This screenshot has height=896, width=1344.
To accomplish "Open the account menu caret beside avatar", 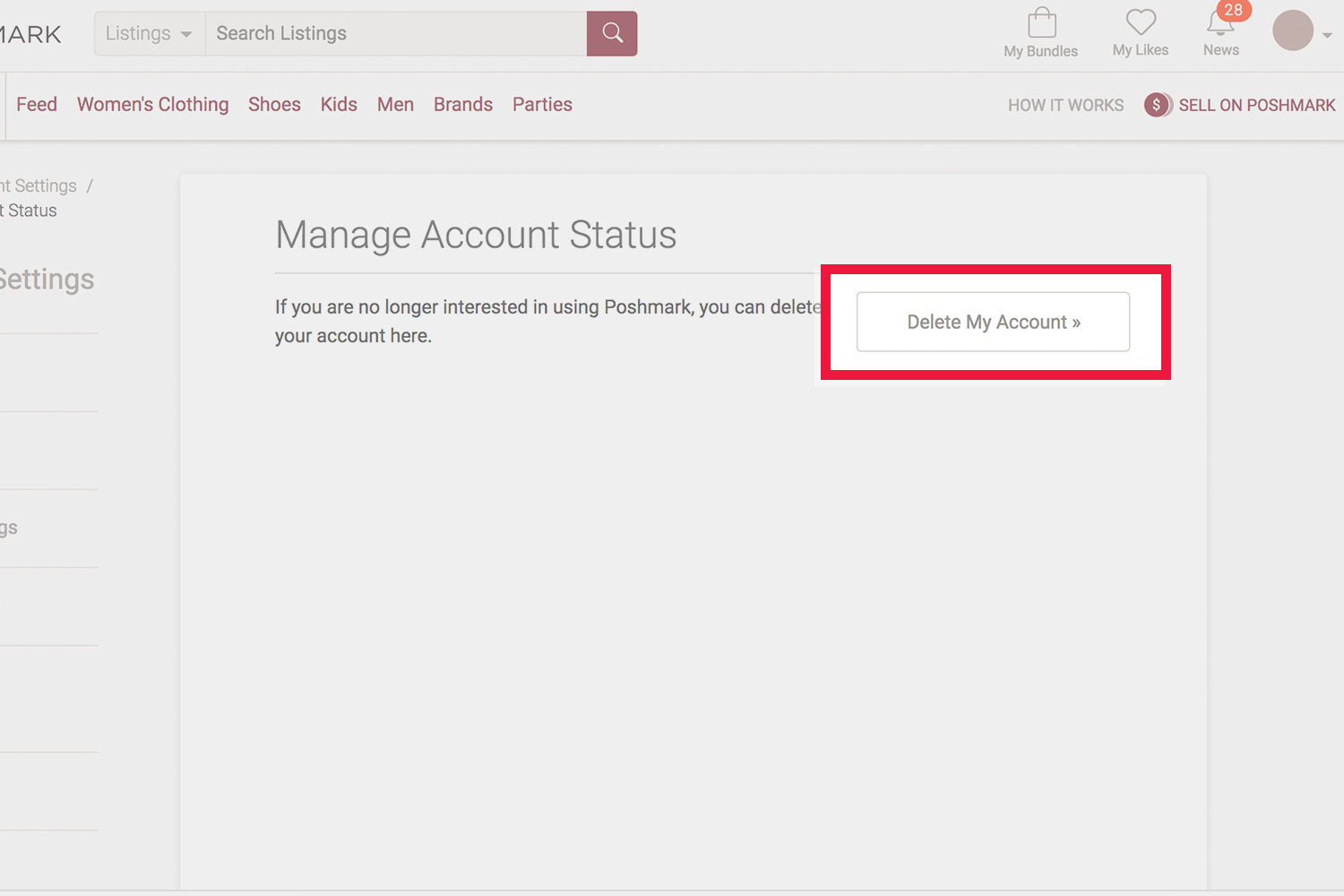I will pyautogui.click(x=1327, y=36).
